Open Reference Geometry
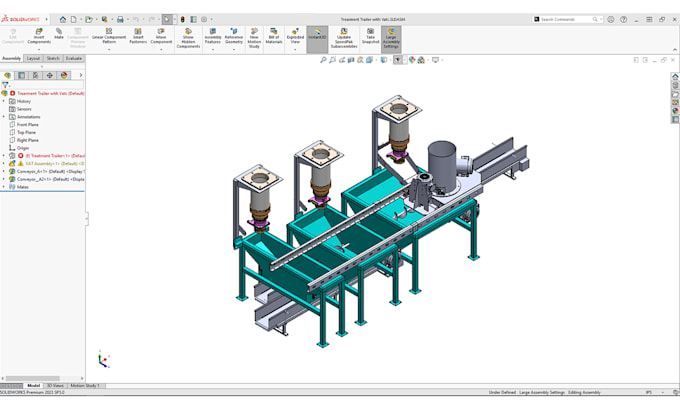This screenshot has width=680, height=409. (x=234, y=36)
